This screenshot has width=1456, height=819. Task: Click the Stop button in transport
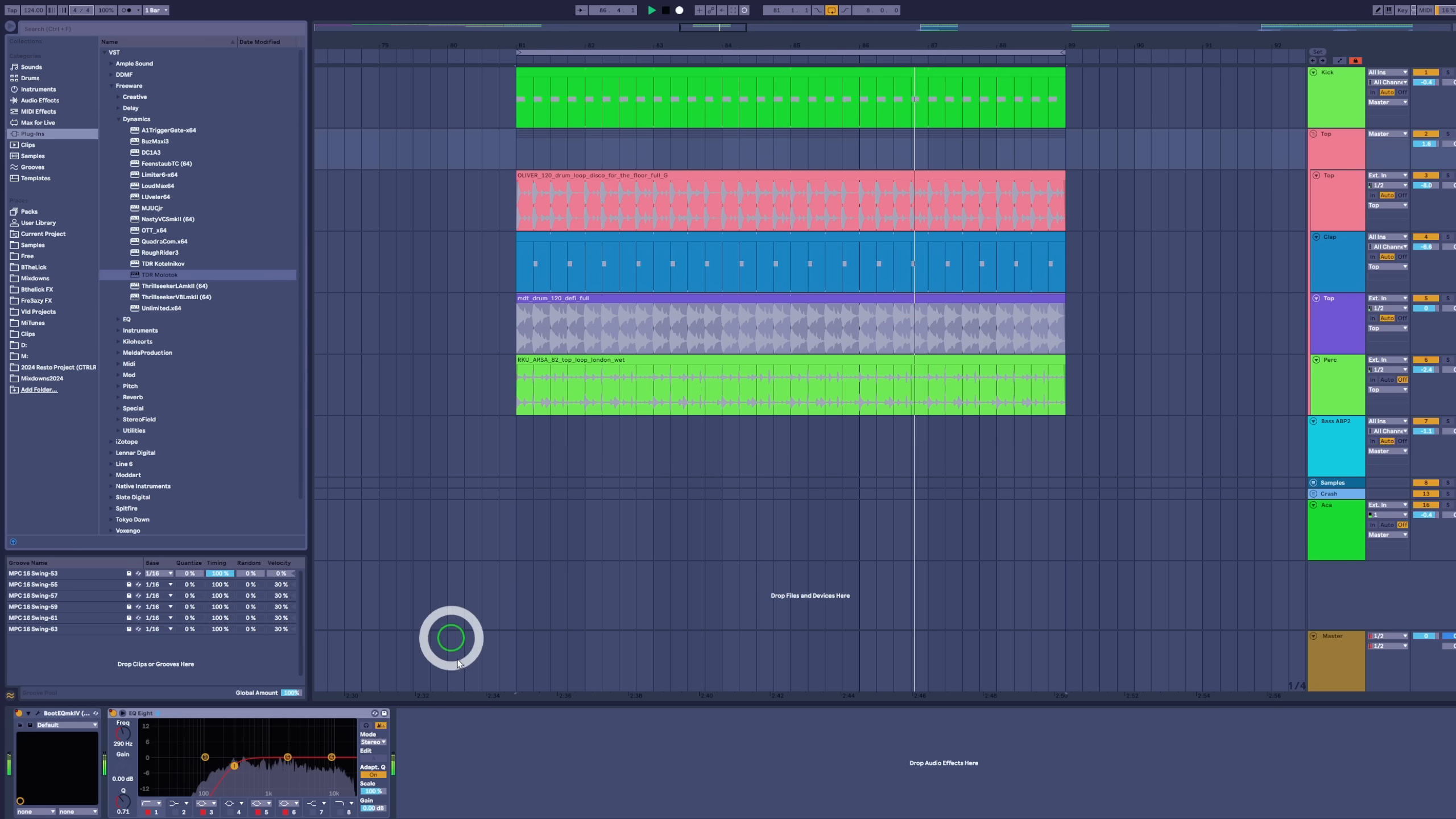click(x=665, y=10)
